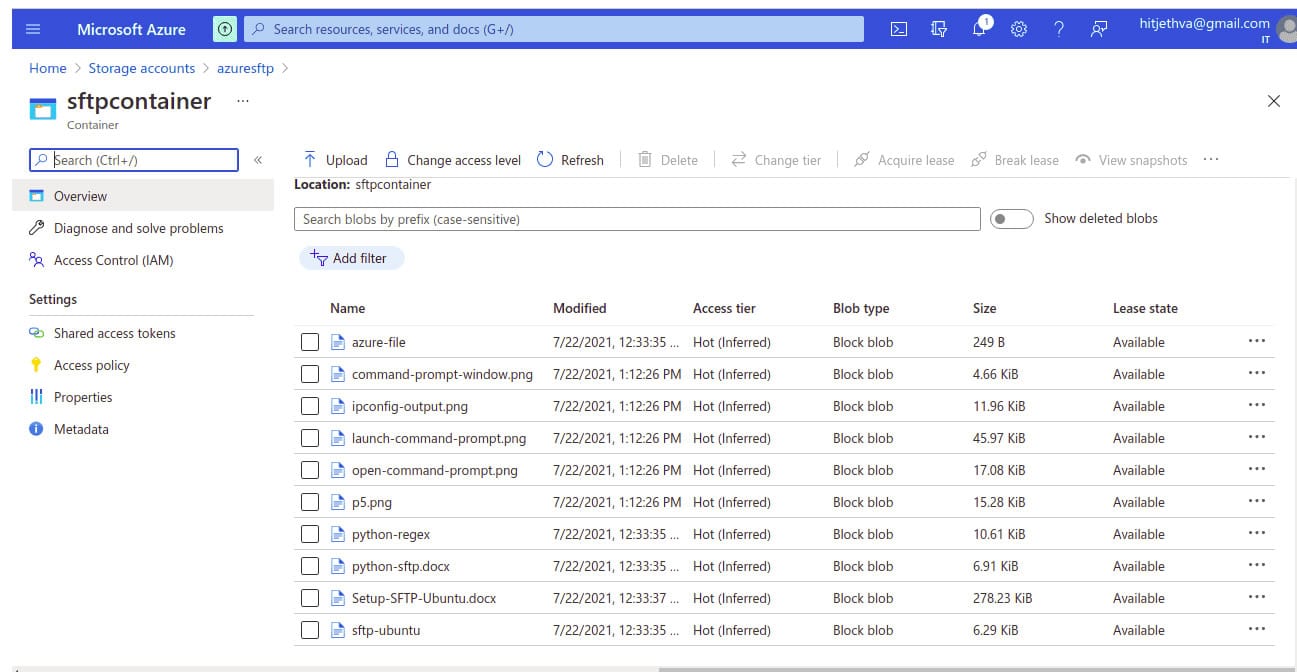The width and height of the screenshot is (1297, 672).
Task: Select the sftp-ubuntu checkbox
Action: click(x=310, y=630)
